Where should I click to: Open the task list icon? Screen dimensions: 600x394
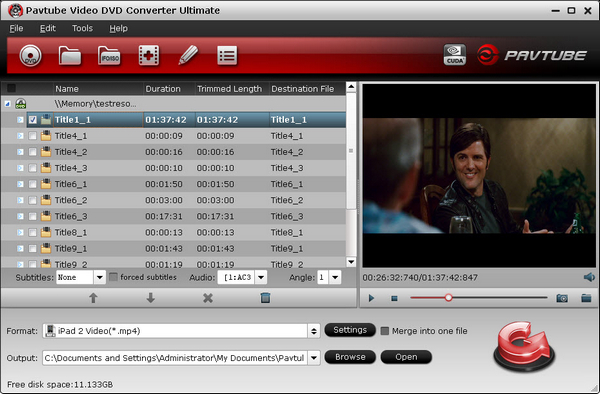click(227, 56)
